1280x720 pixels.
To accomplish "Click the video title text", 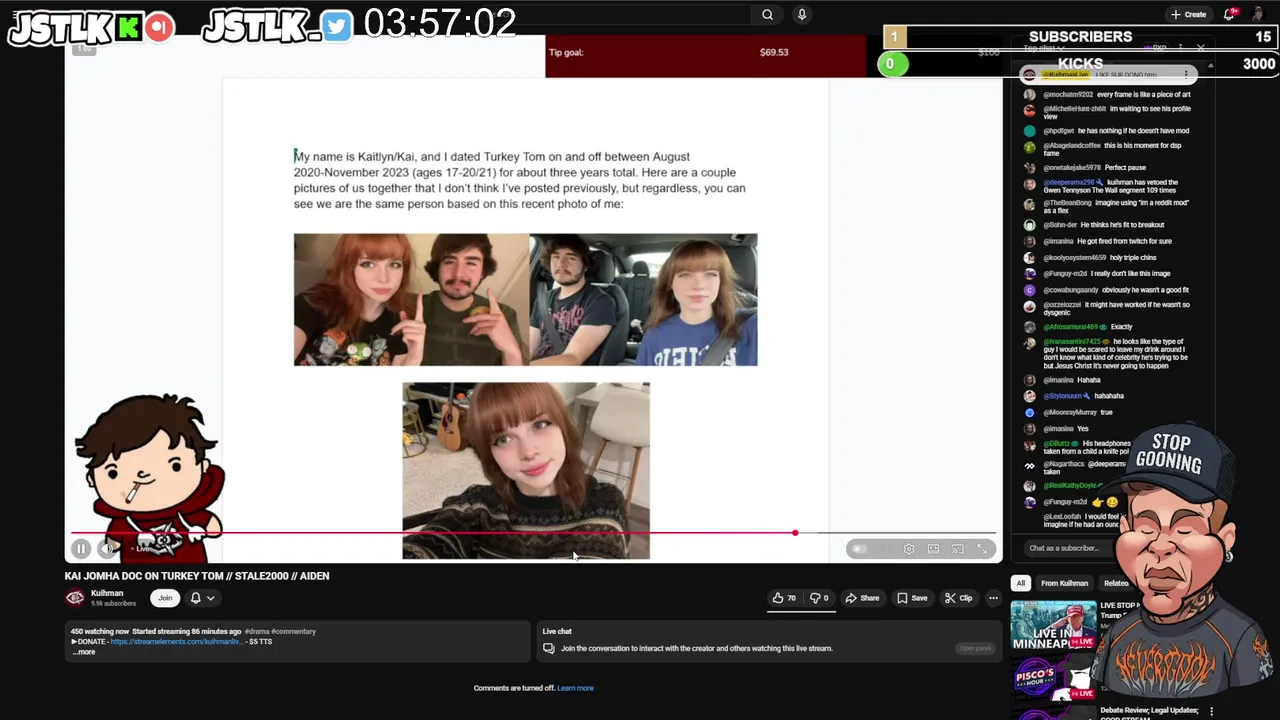I will 197,576.
